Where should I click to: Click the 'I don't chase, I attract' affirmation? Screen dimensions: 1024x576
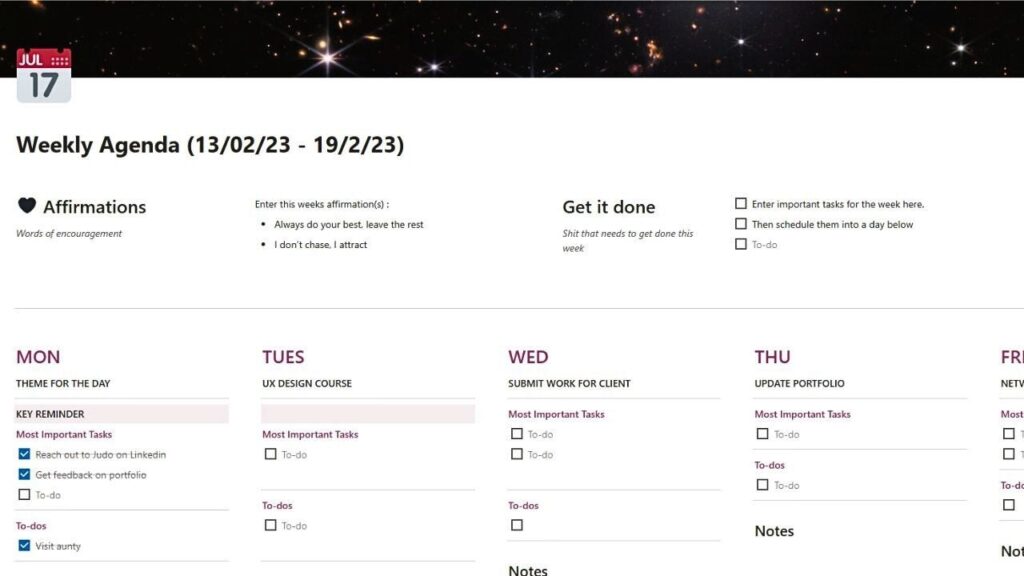(320, 244)
